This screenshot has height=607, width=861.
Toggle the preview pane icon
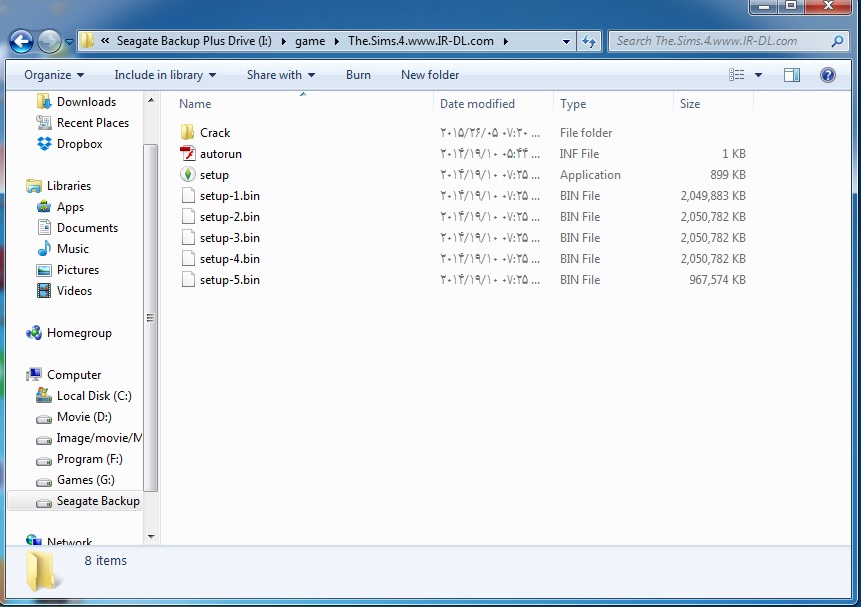pos(792,75)
